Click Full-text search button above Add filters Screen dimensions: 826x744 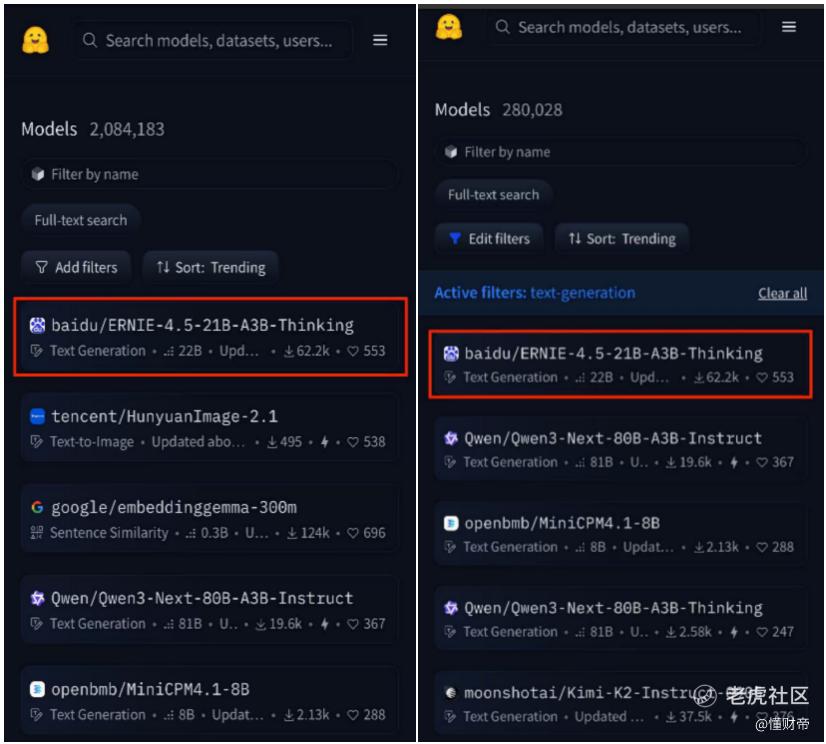click(x=81, y=220)
